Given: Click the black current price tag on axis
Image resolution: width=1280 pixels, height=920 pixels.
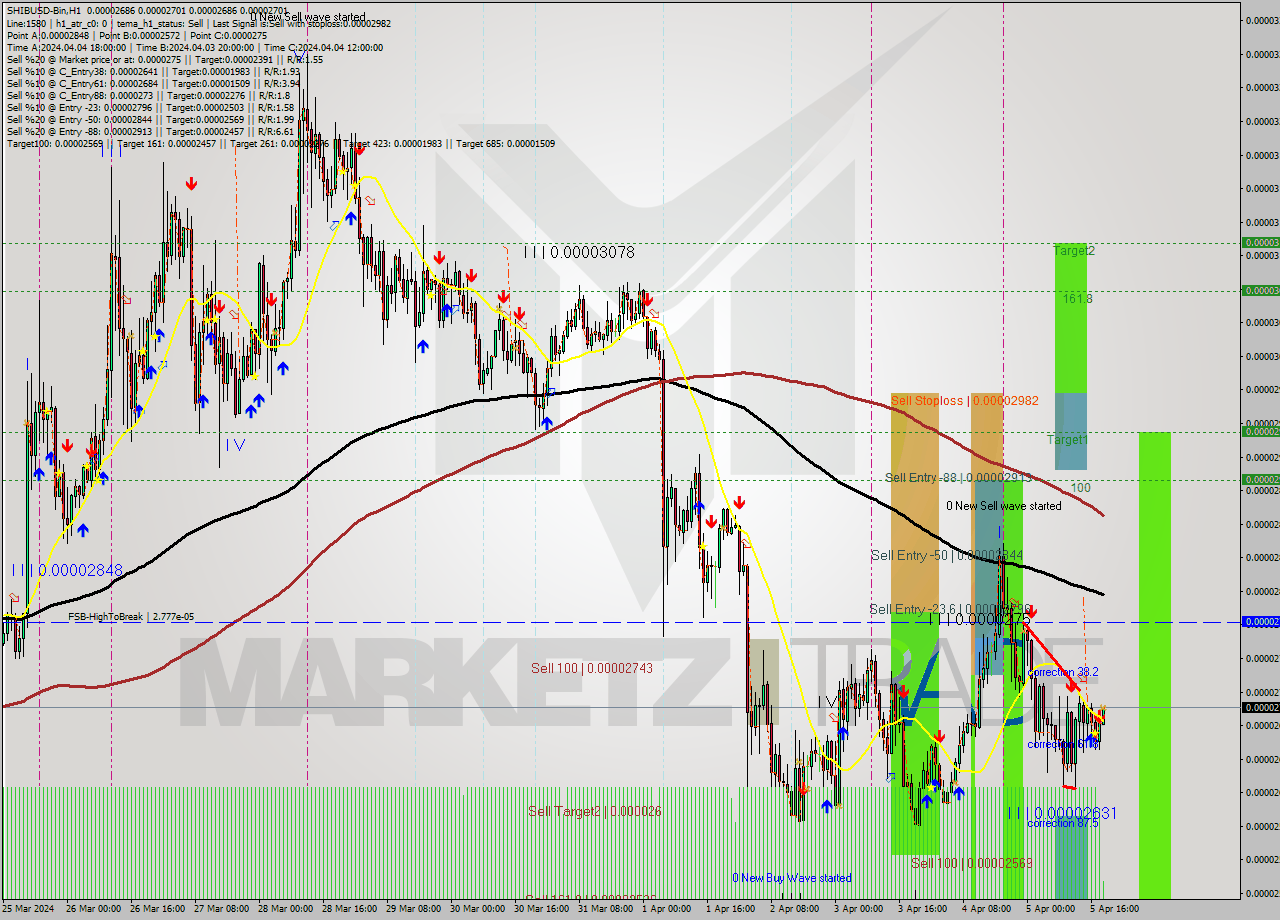Looking at the screenshot, I should click(x=1260, y=708).
